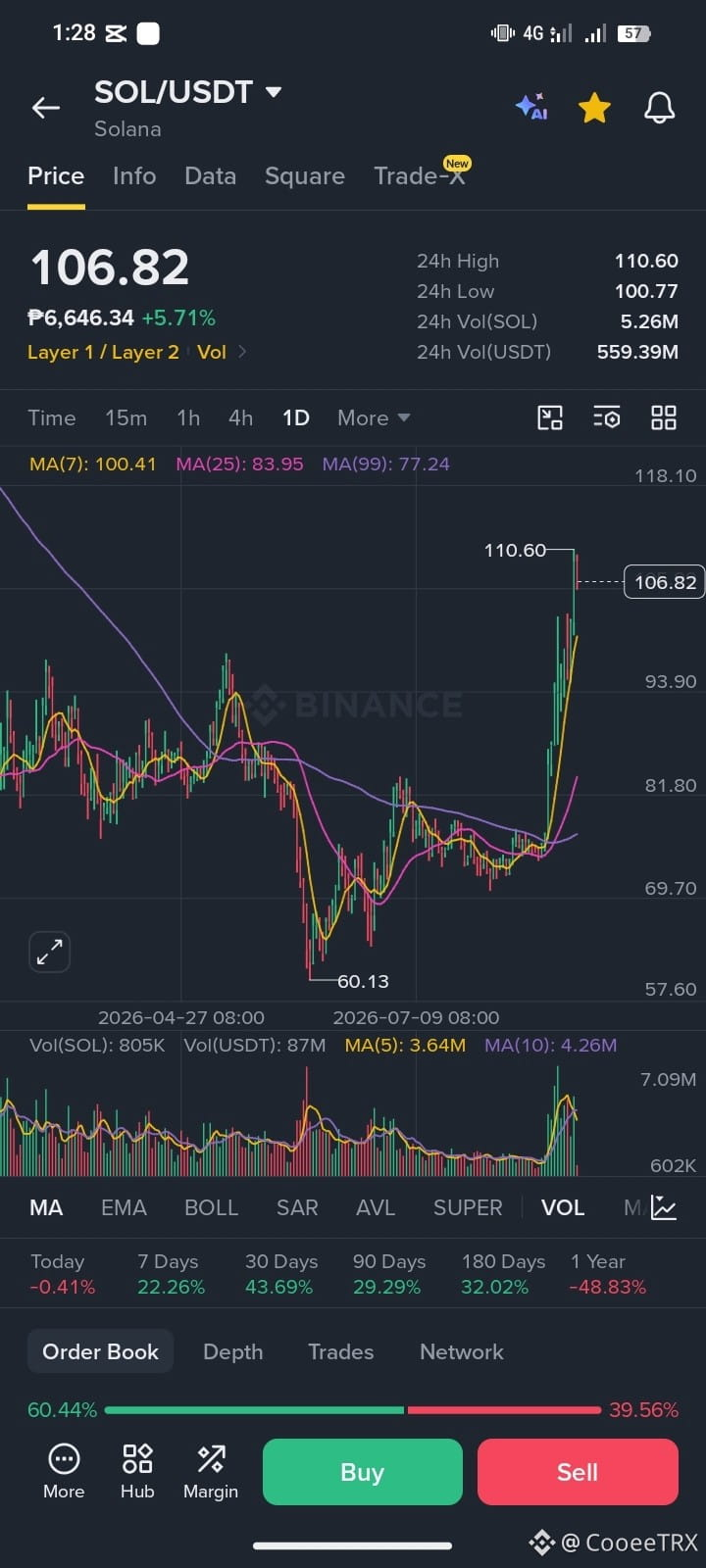This screenshot has height=1568, width=706.
Task: Select the 15m chart interval
Action: click(x=126, y=418)
